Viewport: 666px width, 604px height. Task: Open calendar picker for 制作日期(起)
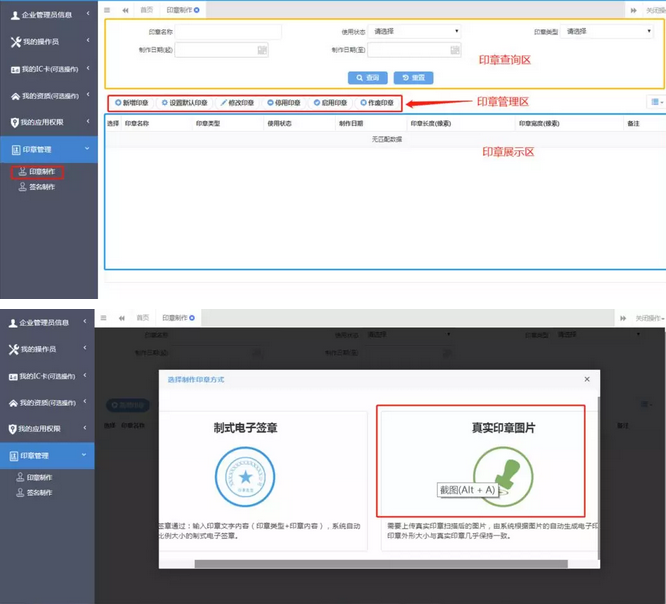[262, 49]
